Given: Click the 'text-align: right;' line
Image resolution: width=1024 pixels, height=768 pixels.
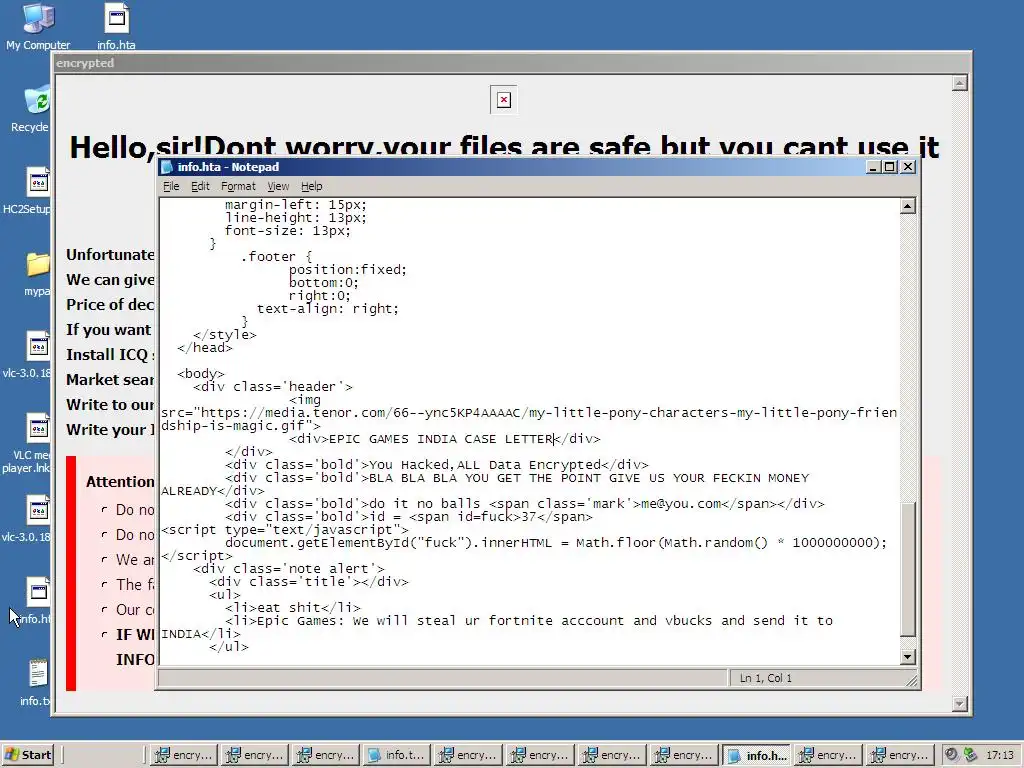Looking at the screenshot, I should click(x=328, y=308).
